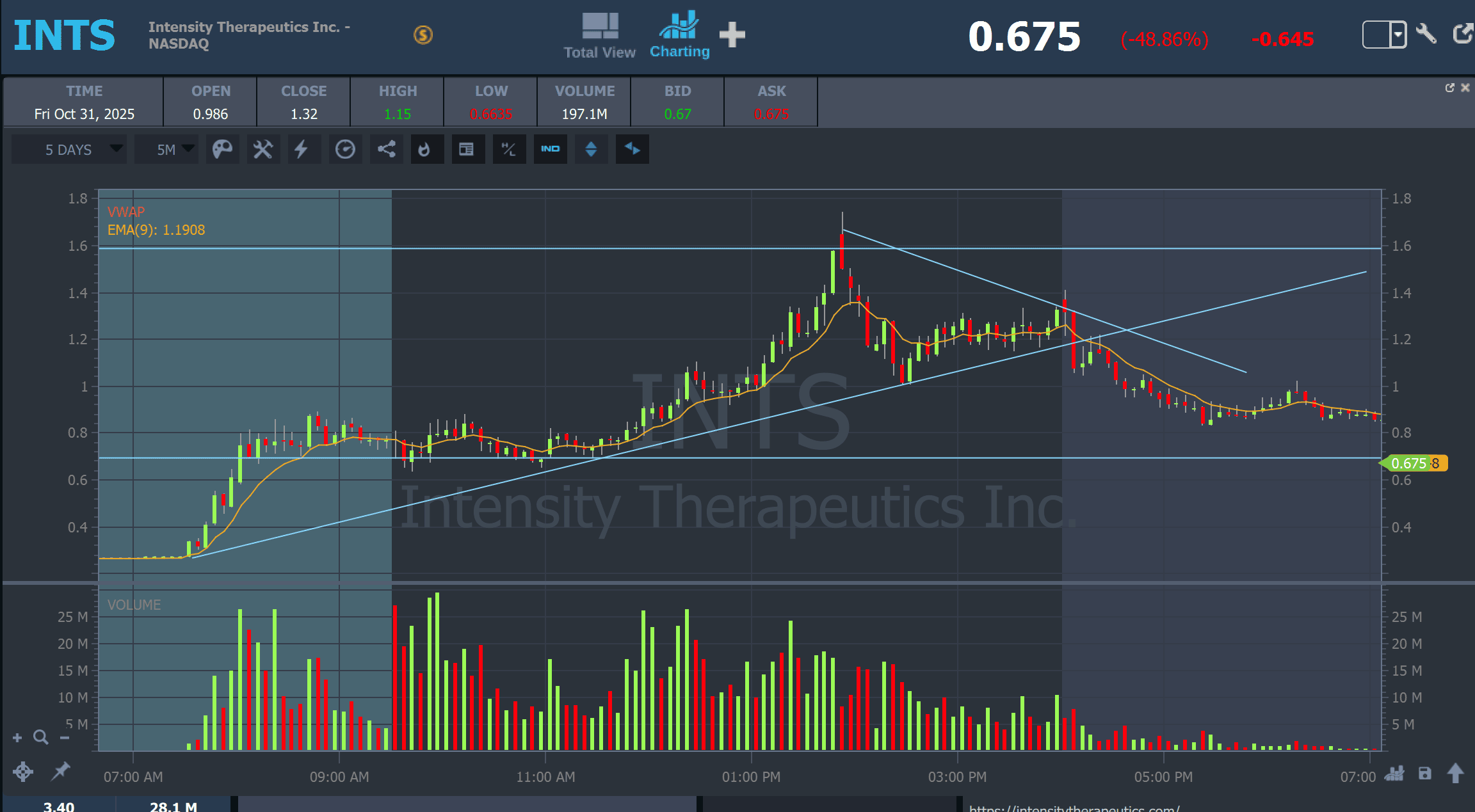This screenshot has height=812, width=1475.
Task: Click the lightning bolt icon
Action: pyautogui.click(x=301, y=149)
